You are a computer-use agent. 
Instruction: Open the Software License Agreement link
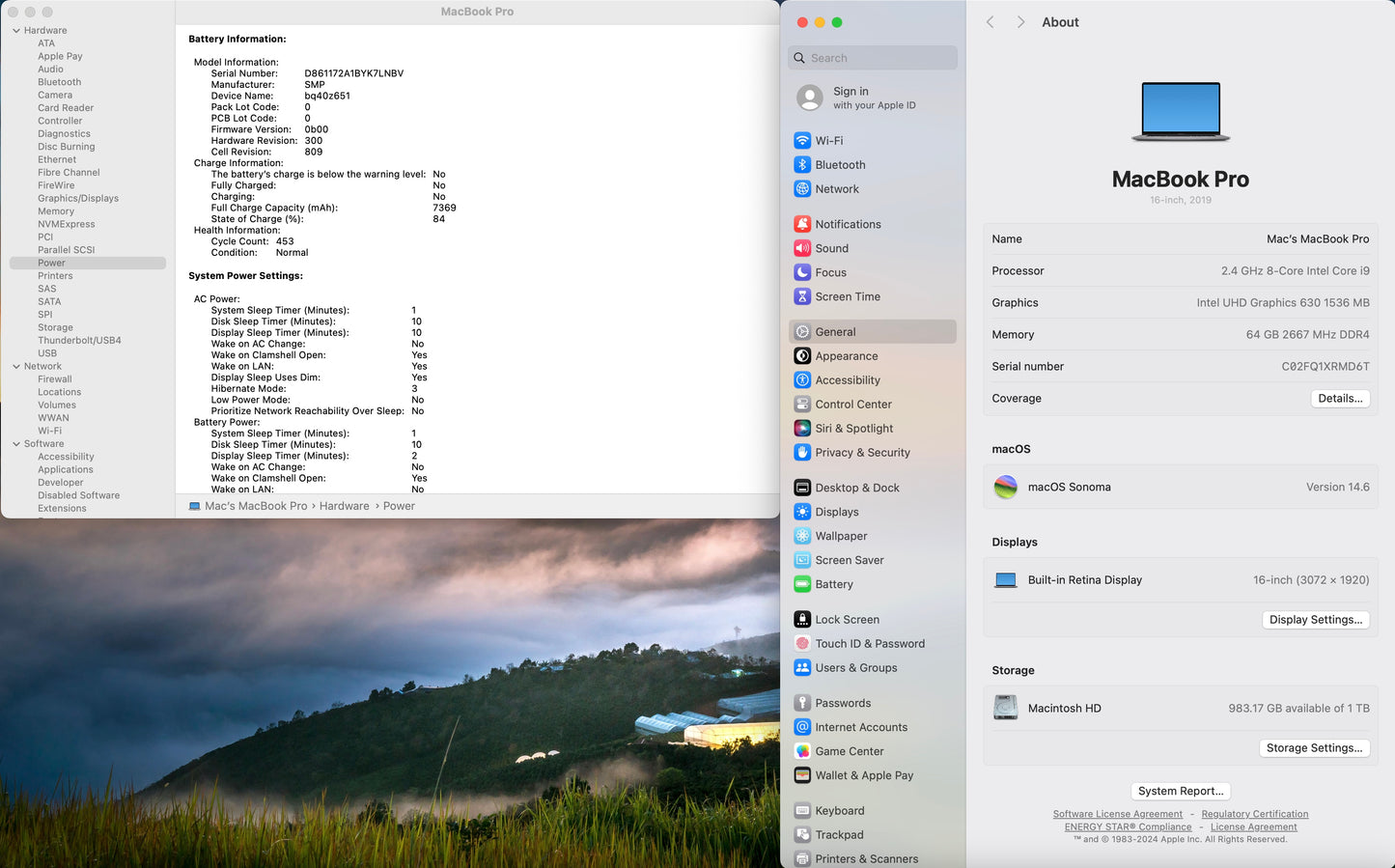[x=1117, y=815]
